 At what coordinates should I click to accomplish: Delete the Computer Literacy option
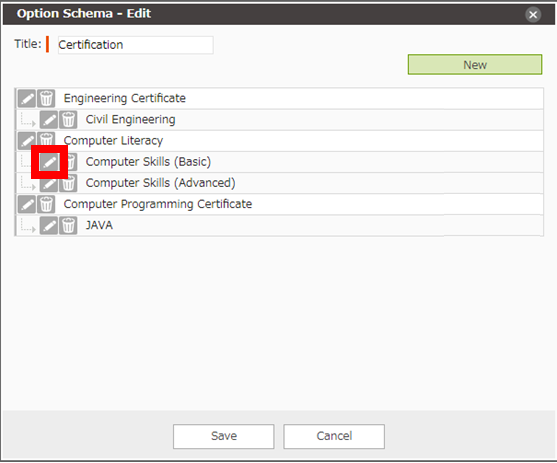[x=47, y=140]
